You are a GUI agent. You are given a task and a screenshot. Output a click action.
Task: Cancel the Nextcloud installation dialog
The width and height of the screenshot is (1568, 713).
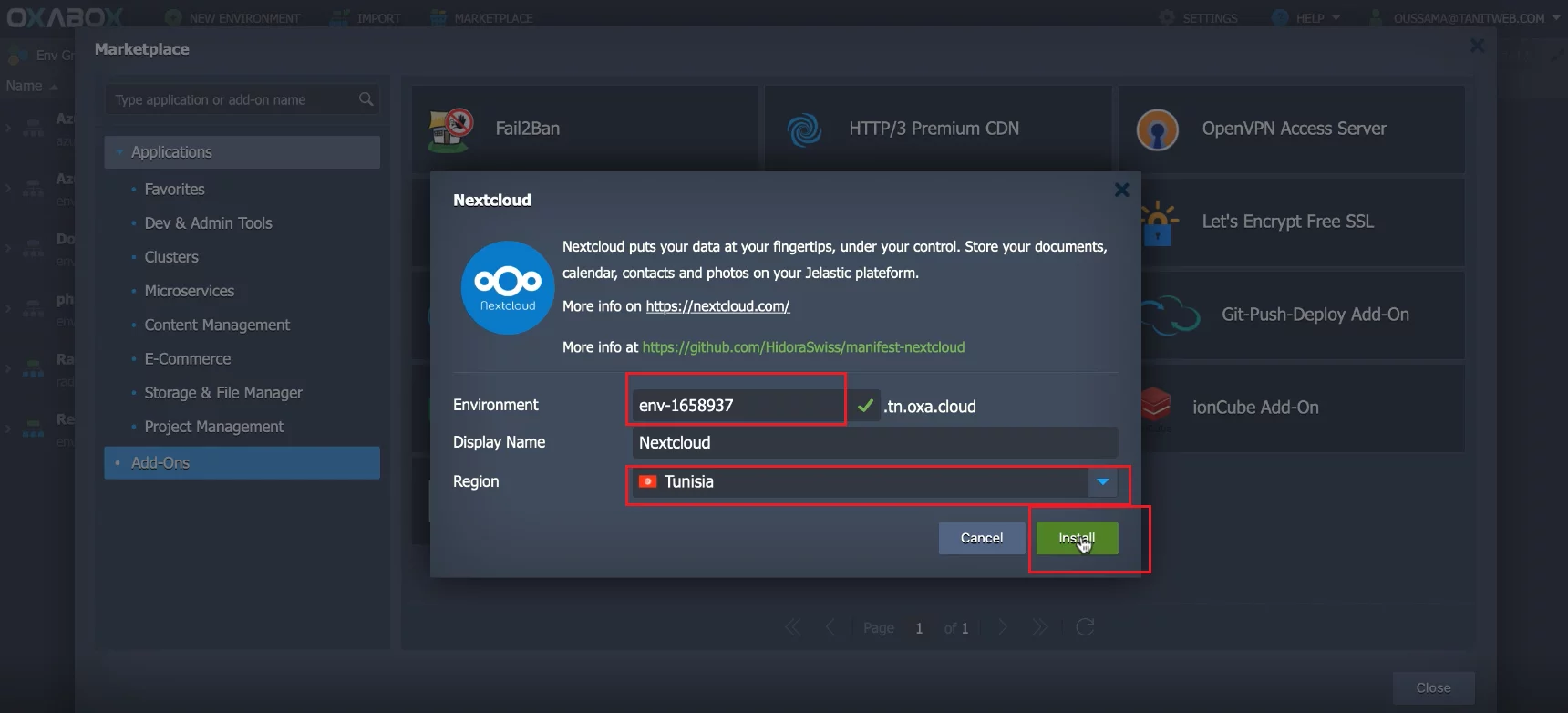click(x=981, y=538)
